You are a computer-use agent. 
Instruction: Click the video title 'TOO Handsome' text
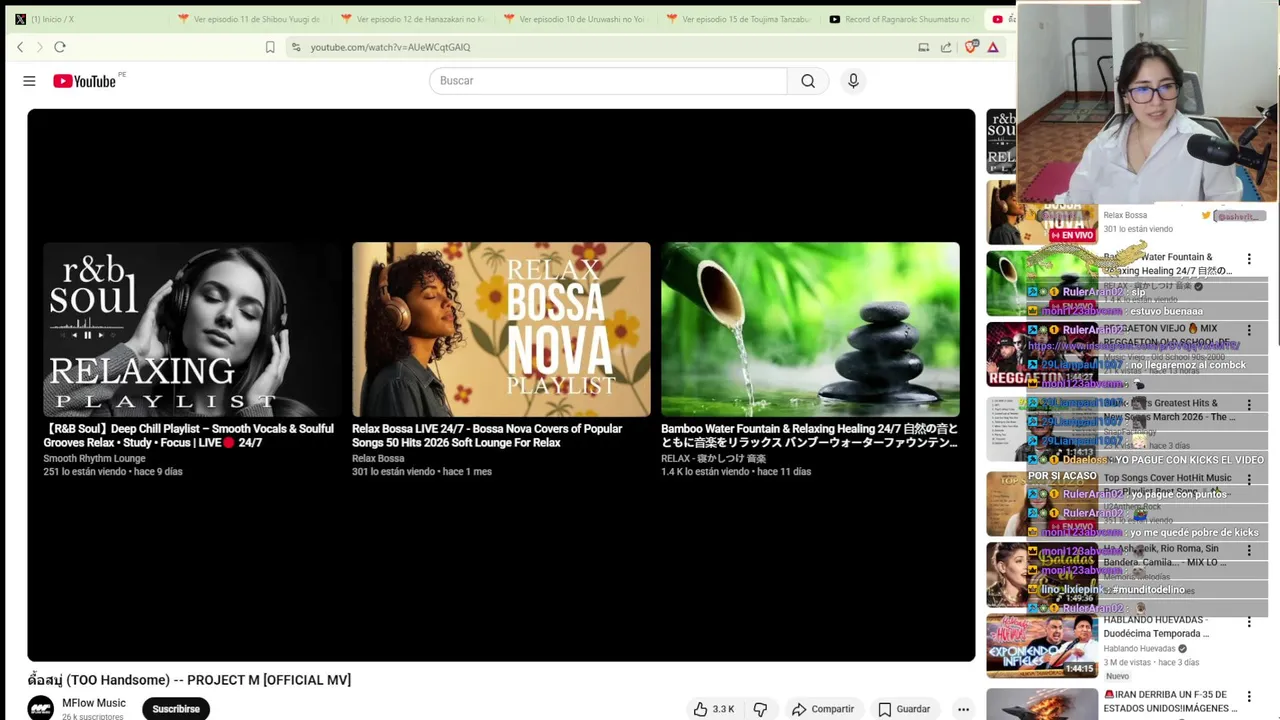[x=189, y=680]
